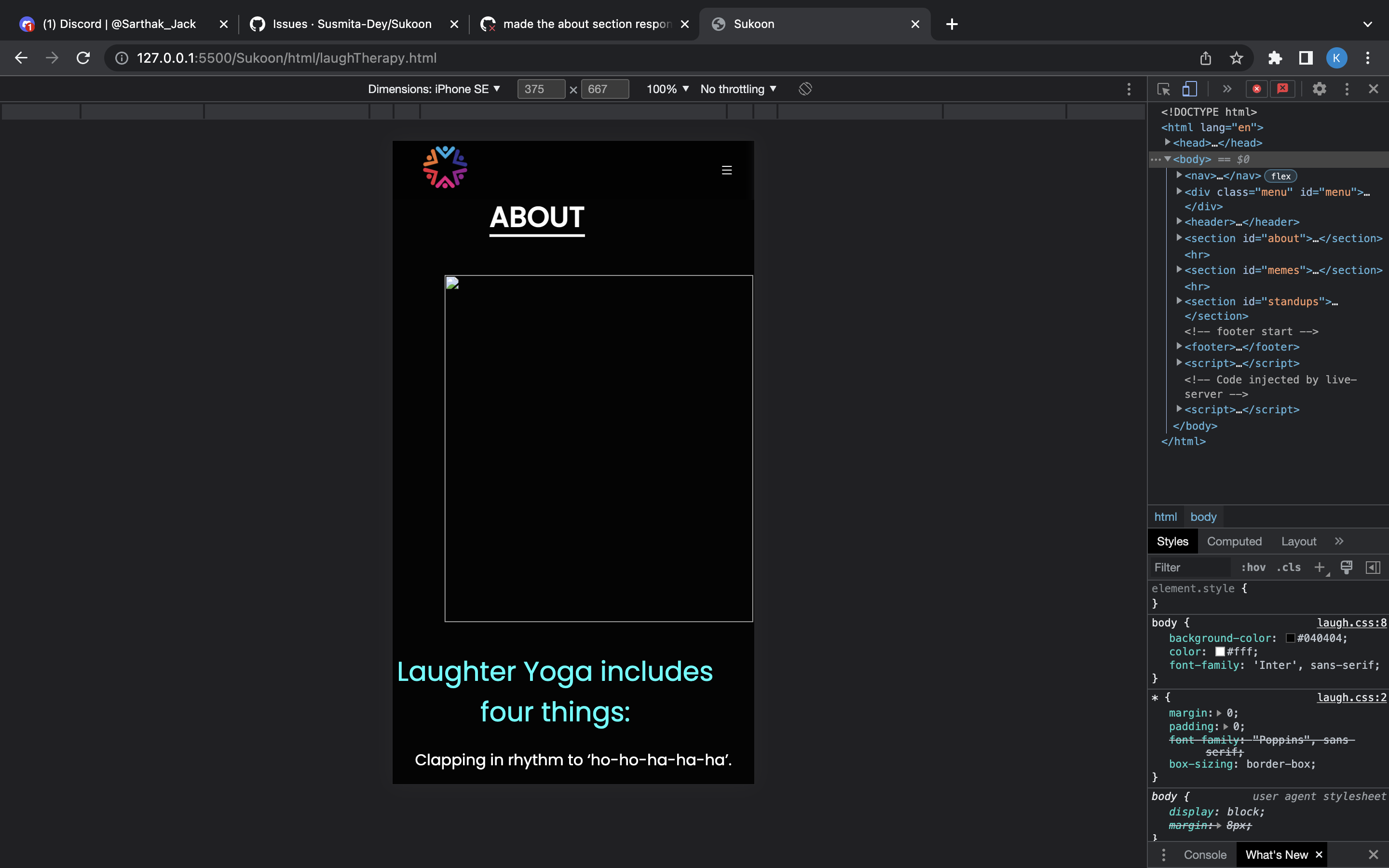Open the element class toggle brush icon
The image size is (1389, 868).
(1347, 567)
